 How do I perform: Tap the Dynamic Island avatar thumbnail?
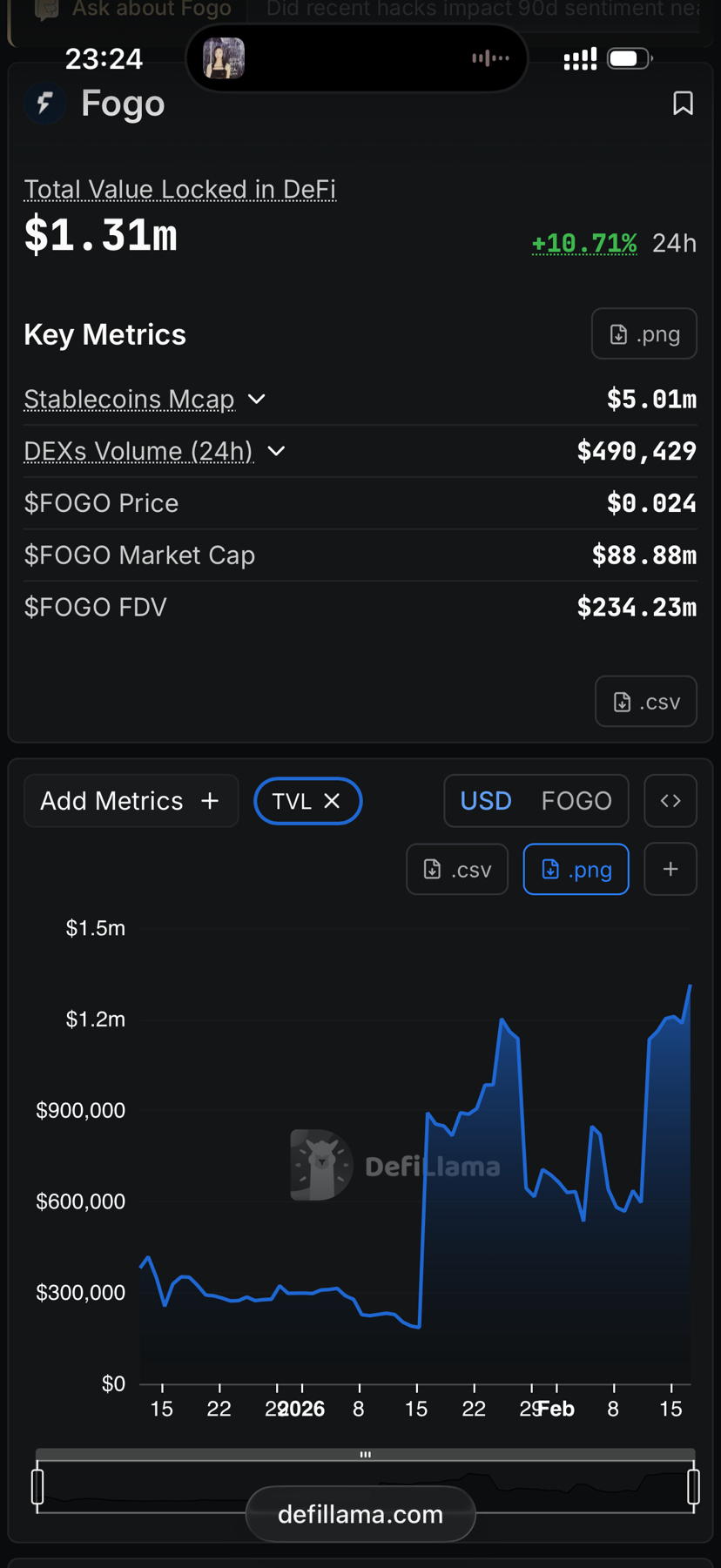224,58
